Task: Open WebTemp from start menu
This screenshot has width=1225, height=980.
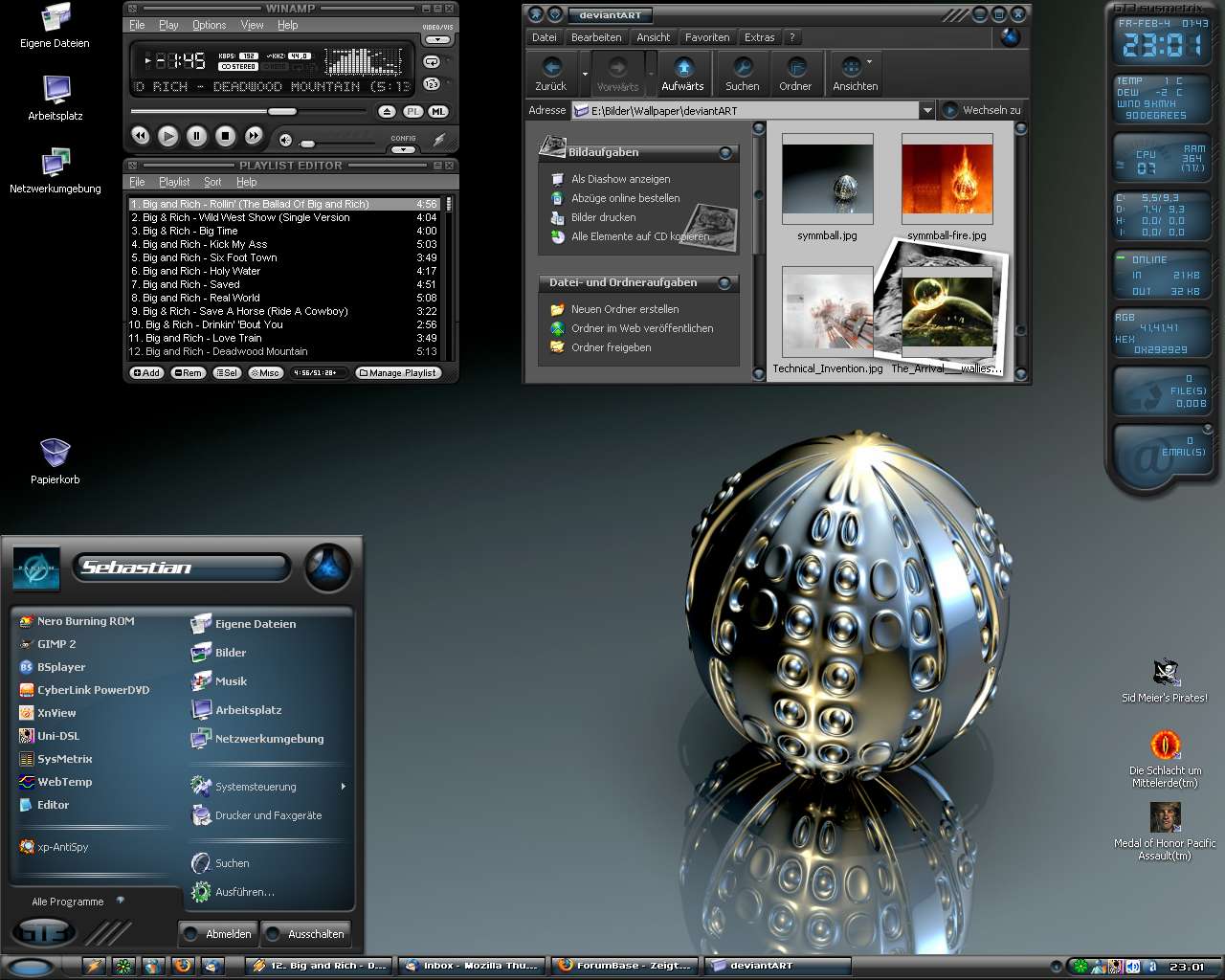Action: pos(65,782)
